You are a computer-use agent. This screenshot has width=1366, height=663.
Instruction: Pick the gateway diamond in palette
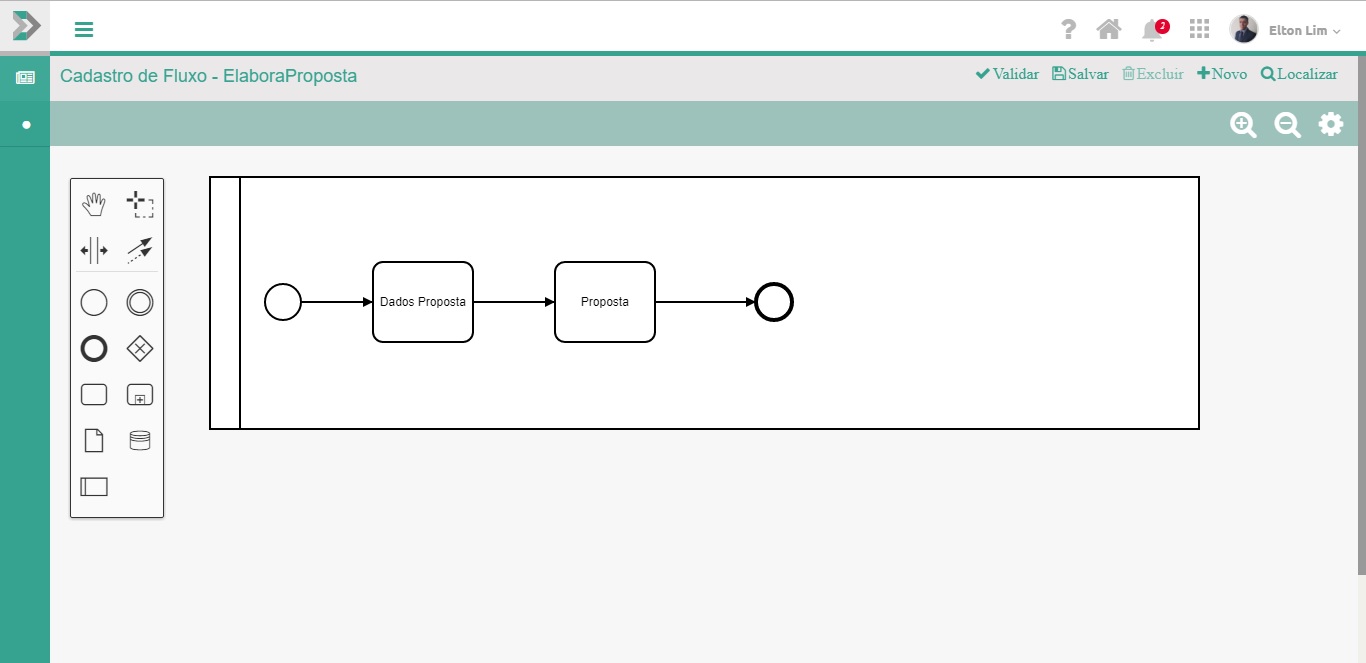140,348
